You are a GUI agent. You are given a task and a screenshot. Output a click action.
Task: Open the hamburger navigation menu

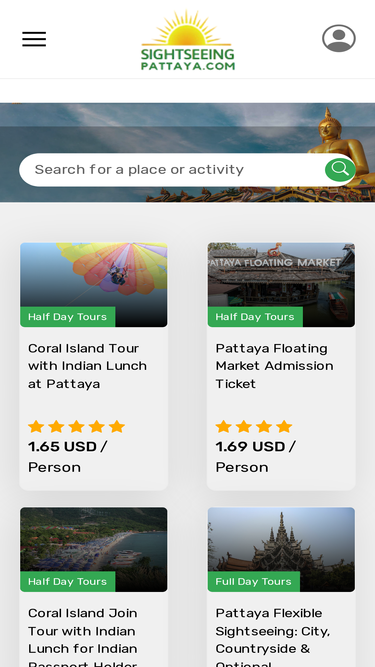pos(34,39)
